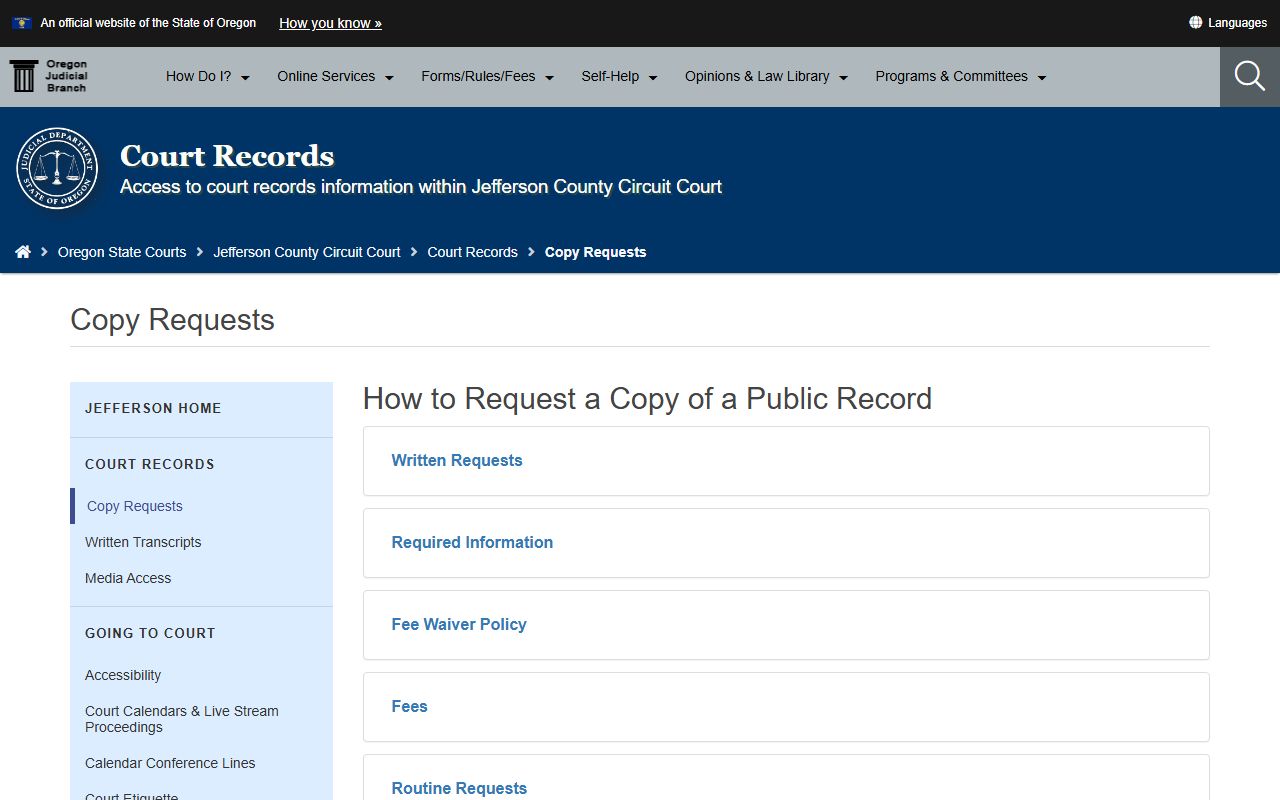Open the Court Records breadcrumb link
This screenshot has height=800, width=1280.
(472, 252)
